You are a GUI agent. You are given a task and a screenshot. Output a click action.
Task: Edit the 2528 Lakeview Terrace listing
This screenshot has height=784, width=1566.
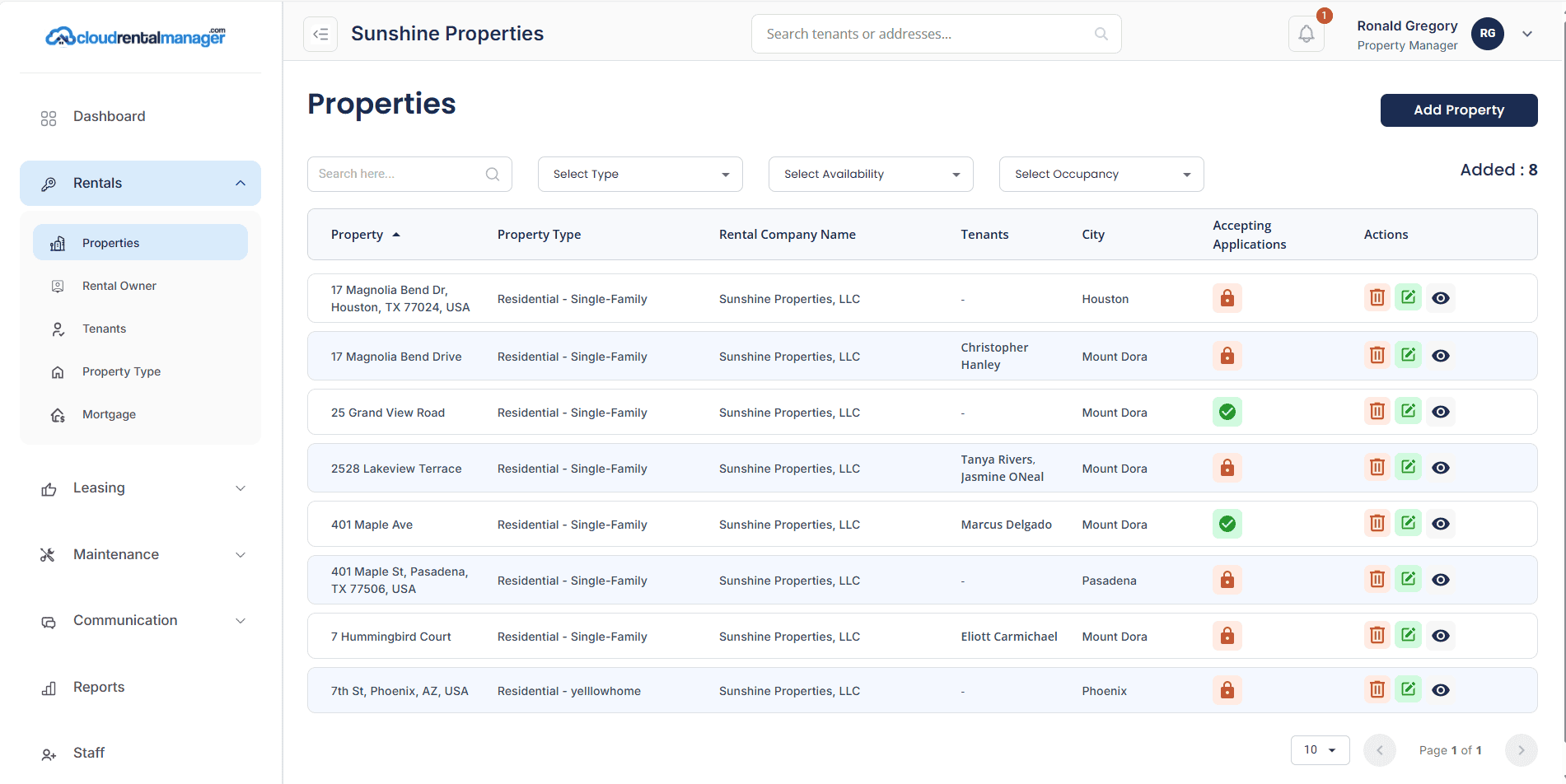tap(1408, 467)
